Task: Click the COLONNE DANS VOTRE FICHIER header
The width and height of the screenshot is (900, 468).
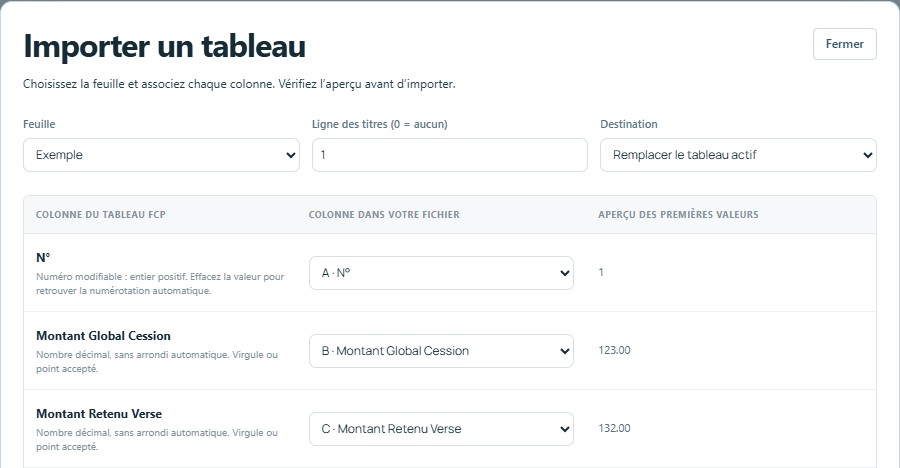Action: pos(384,215)
